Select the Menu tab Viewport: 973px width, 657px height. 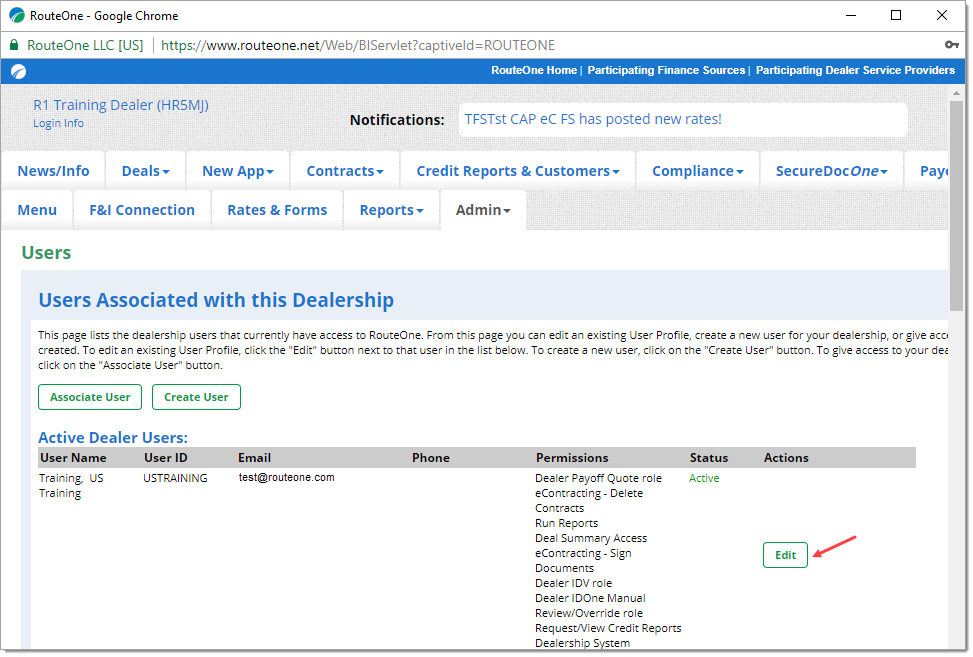tap(37, 210)
